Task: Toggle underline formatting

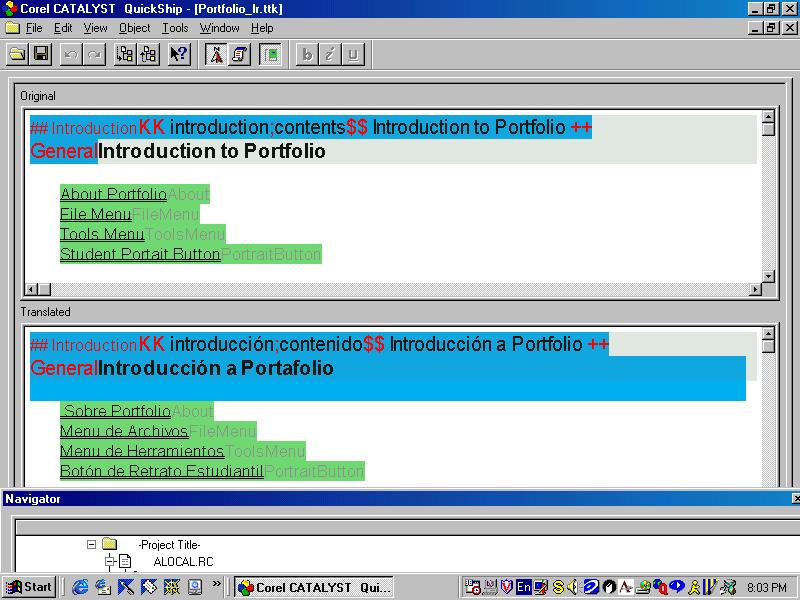Action: [353, 54]
